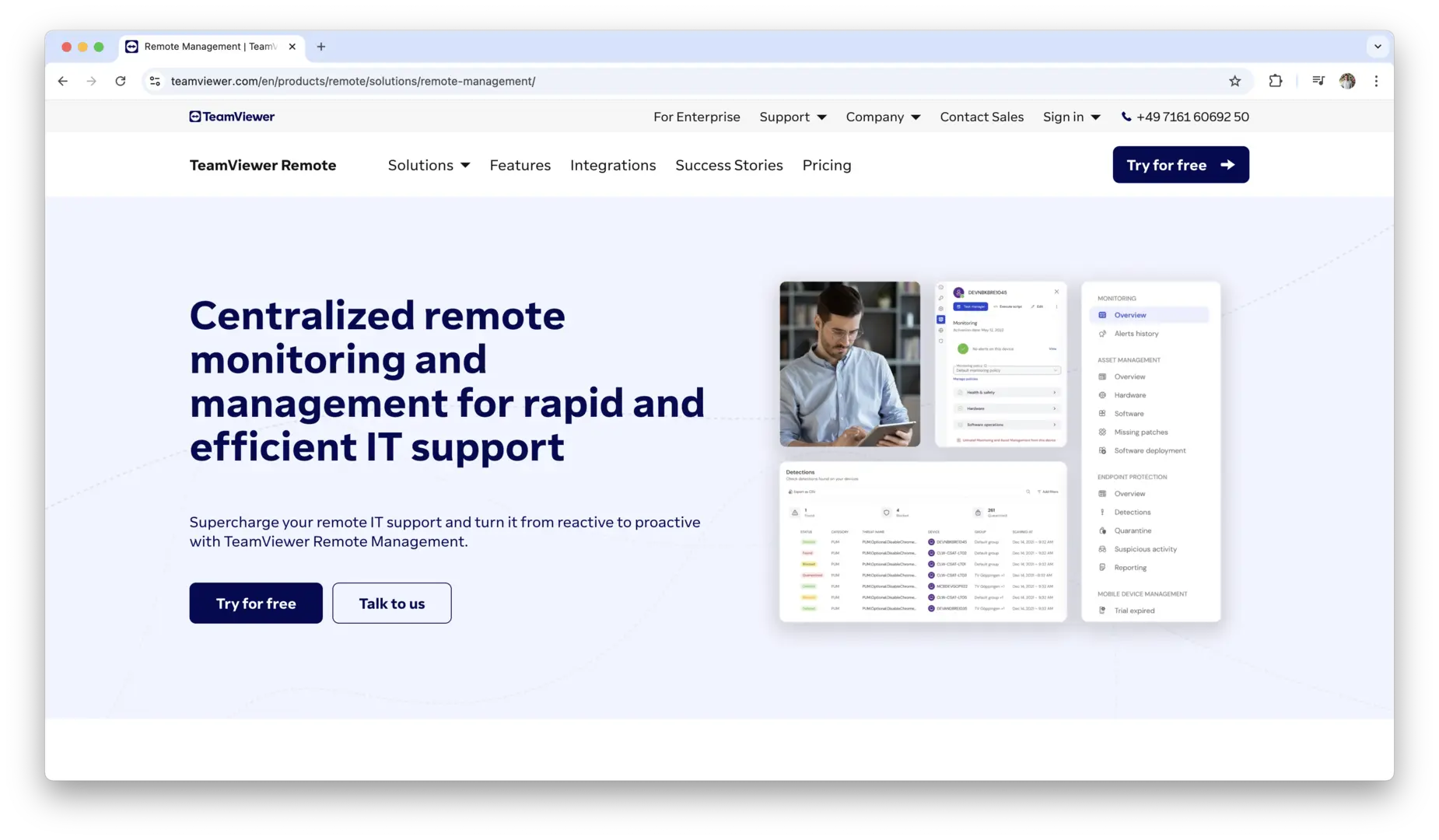Click the phone icon next to the number
Image resolution: width=1439 pixels, height=840 pixels.
(1126, 117)
